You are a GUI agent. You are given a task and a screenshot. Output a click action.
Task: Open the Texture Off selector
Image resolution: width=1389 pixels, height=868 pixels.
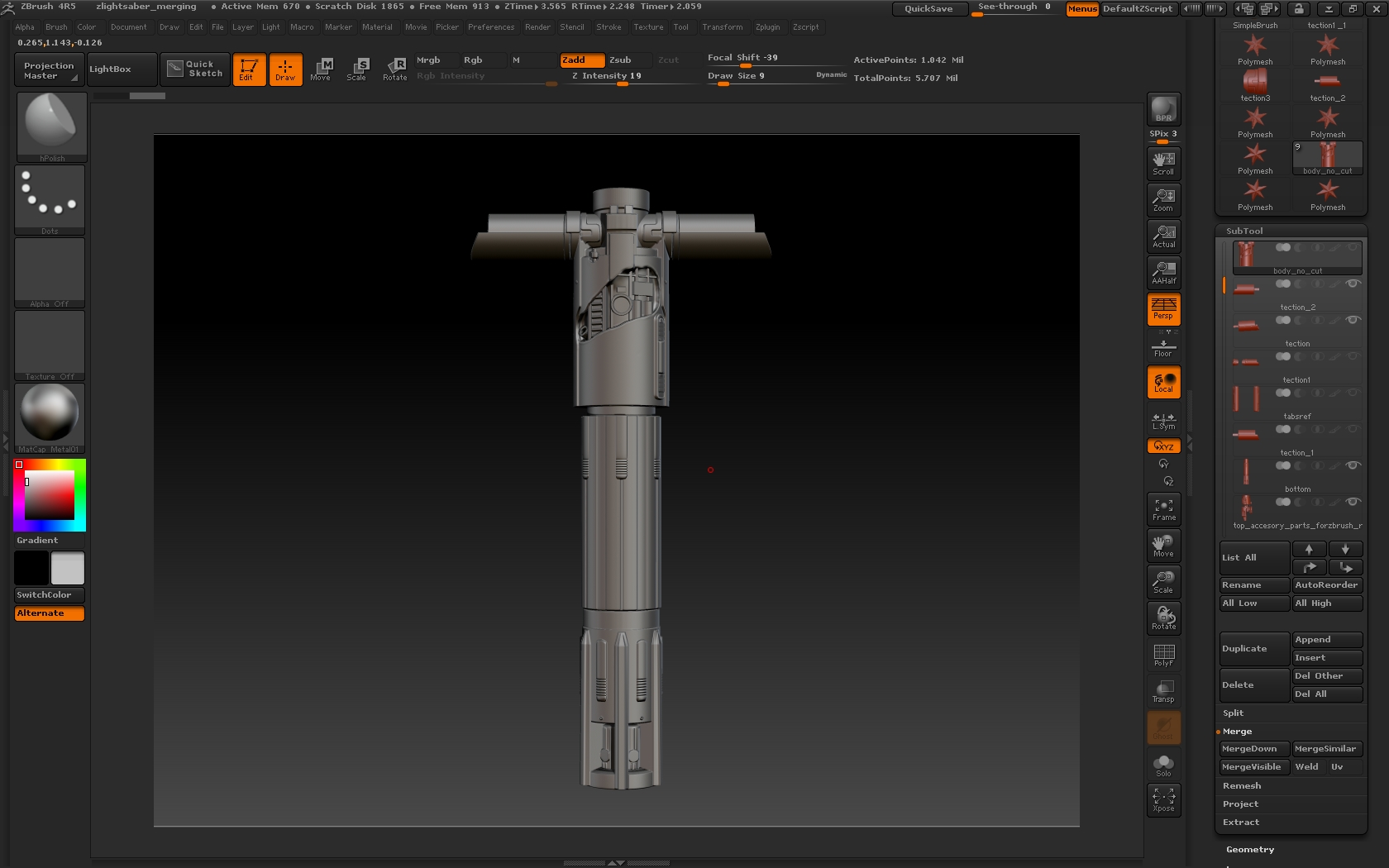tap(50, 346)
